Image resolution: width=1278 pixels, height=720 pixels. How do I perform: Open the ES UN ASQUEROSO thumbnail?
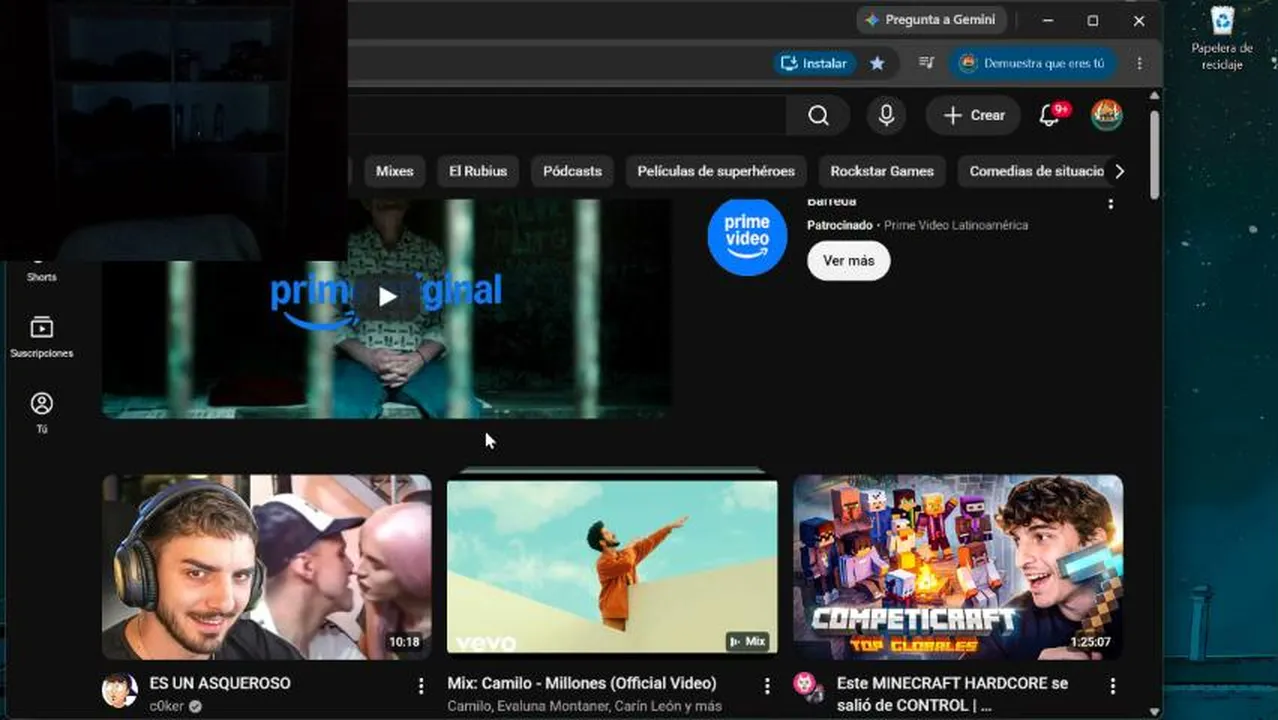[267, 567]
